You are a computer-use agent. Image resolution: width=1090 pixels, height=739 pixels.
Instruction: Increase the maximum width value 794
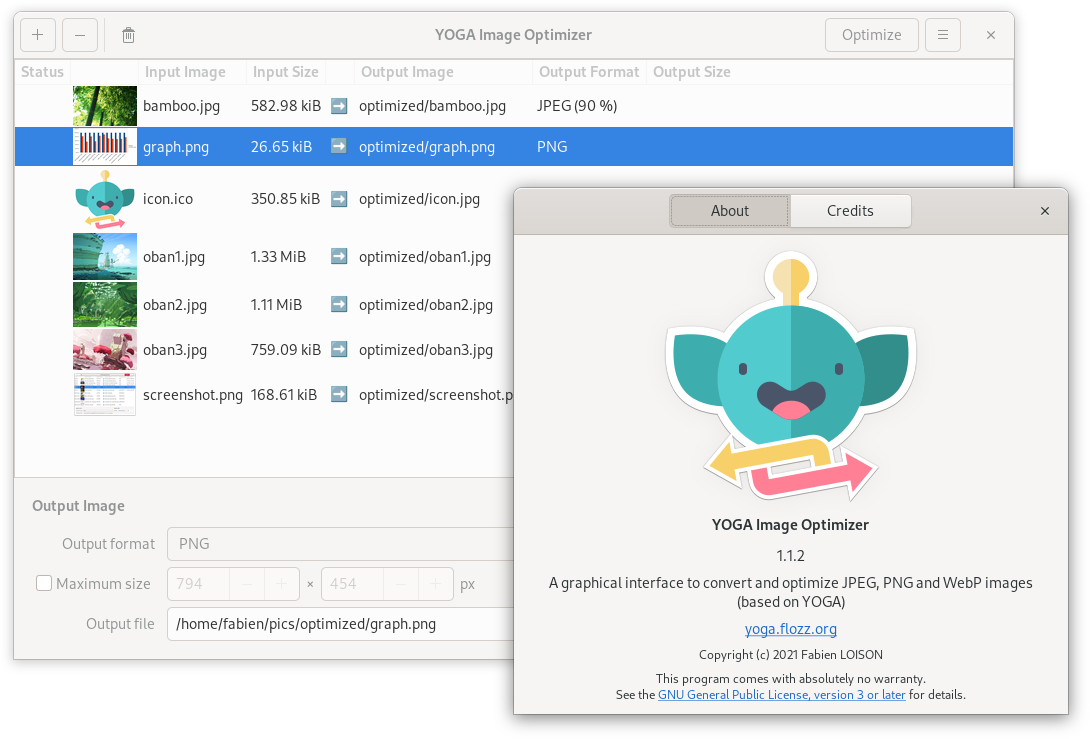[x=282, y=584]
